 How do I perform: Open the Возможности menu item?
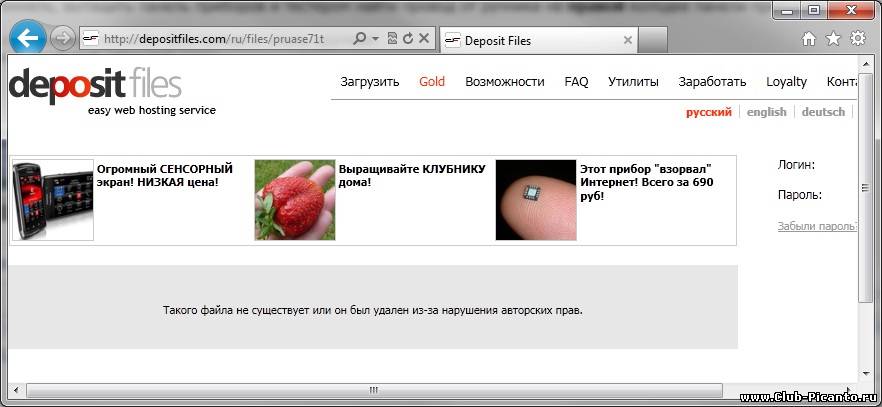coord(505,82)
